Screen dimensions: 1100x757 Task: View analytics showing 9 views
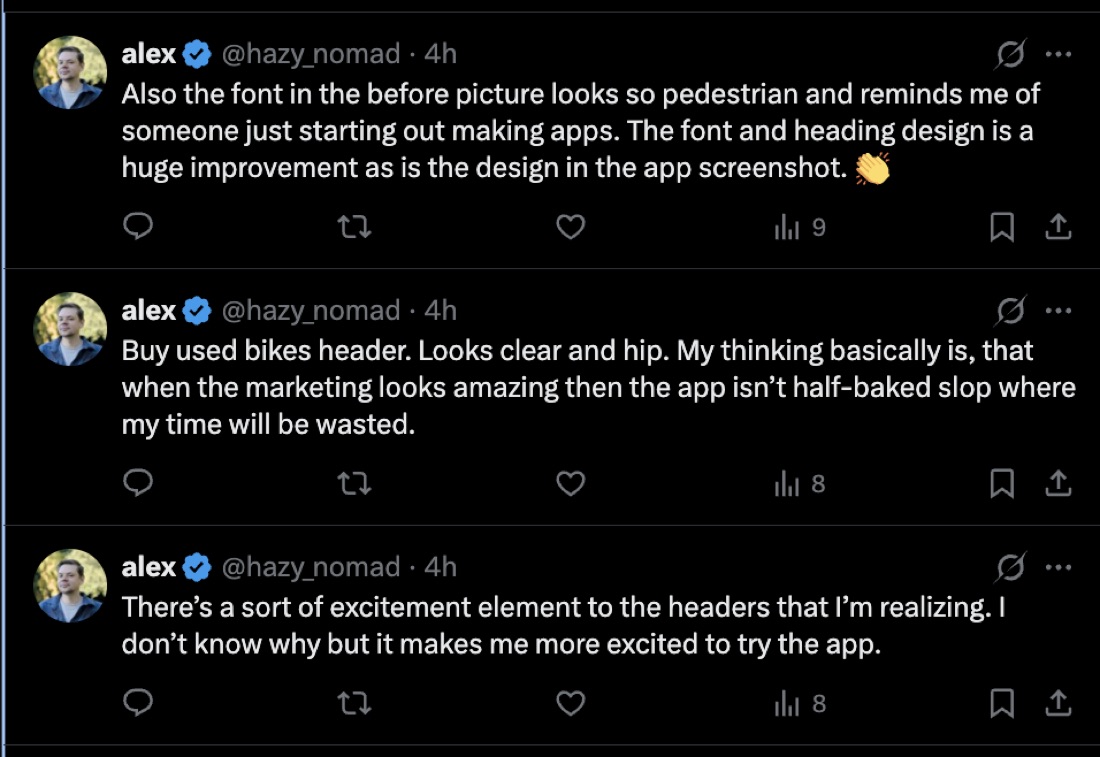(x=800, y=227)
